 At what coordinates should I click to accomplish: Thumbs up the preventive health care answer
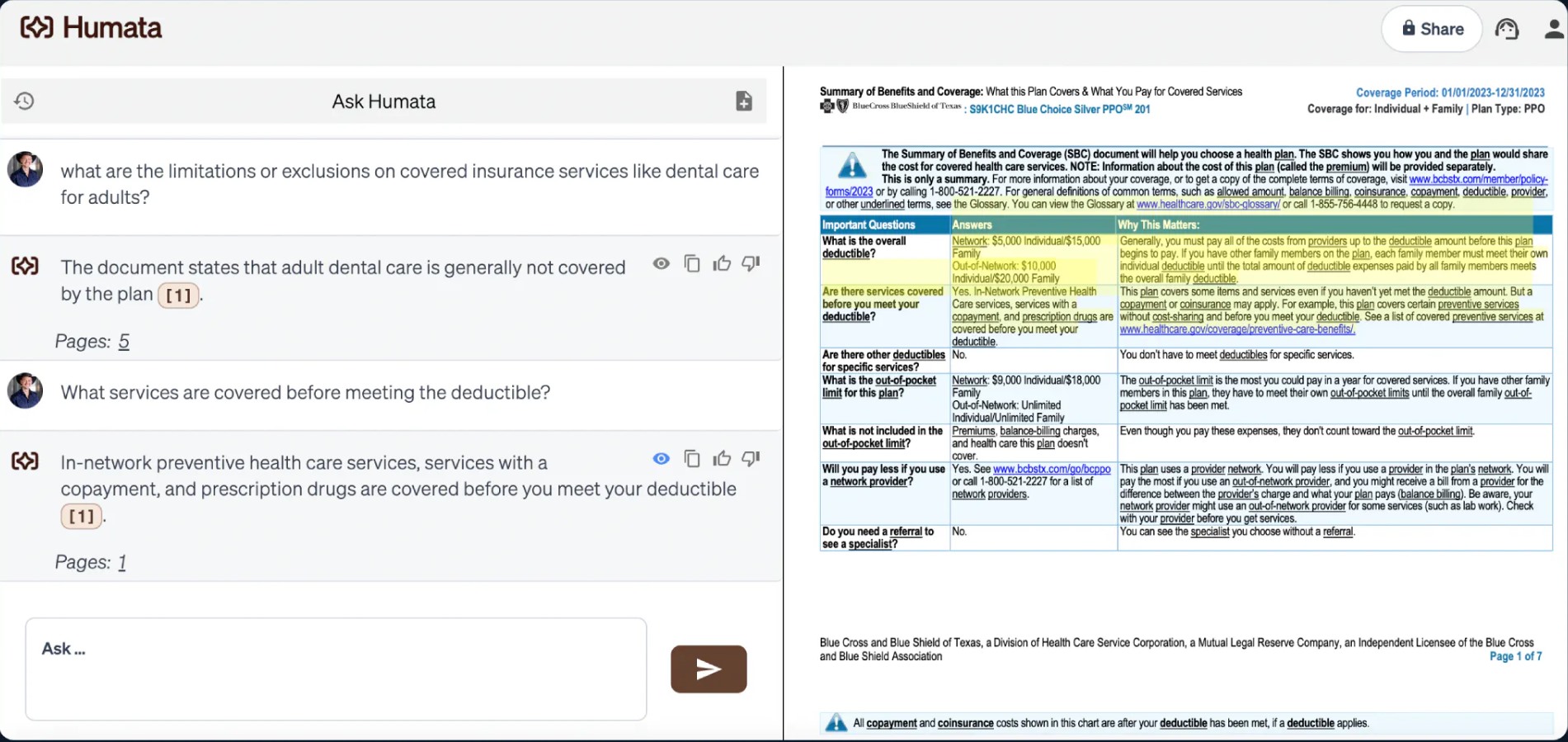click(722, 458)
